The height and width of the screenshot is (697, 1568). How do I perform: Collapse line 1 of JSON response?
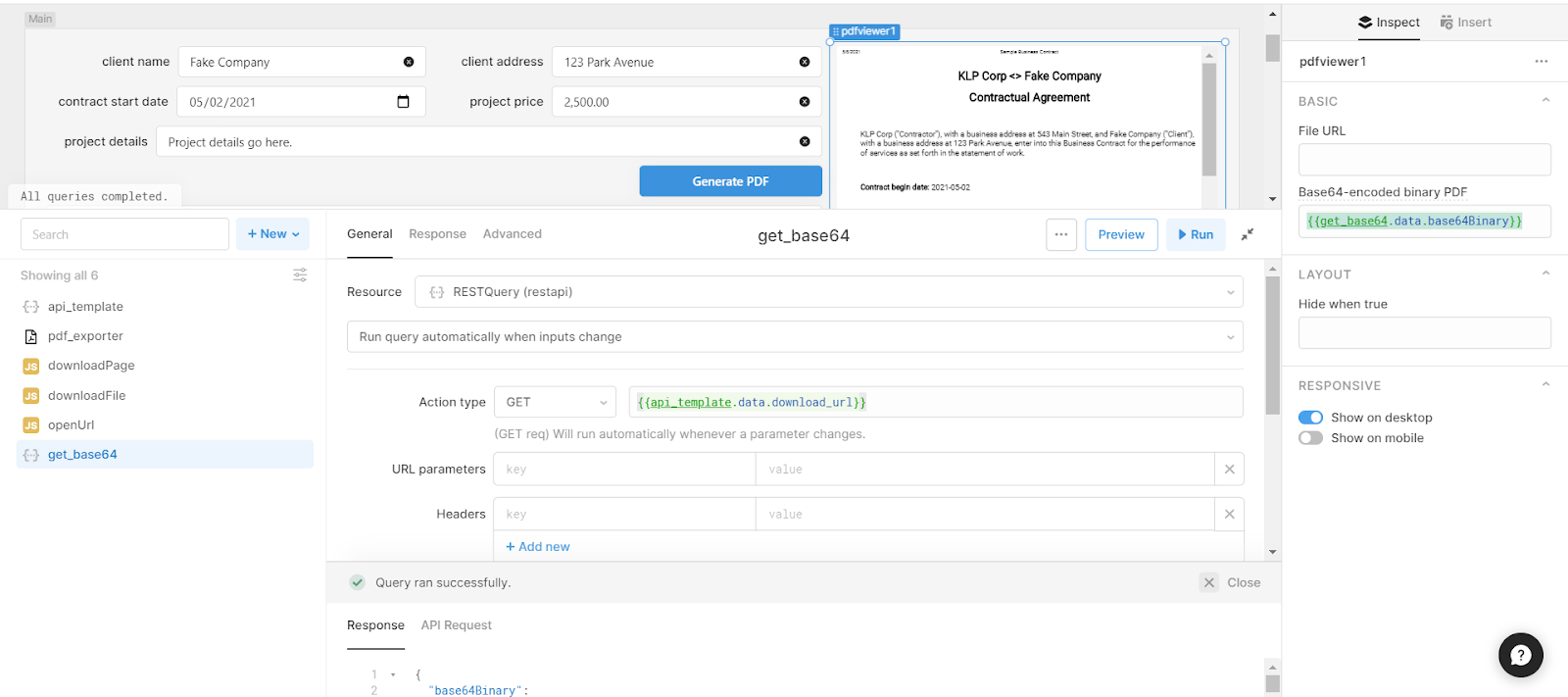pyautogui.click(x=393, y=674)
